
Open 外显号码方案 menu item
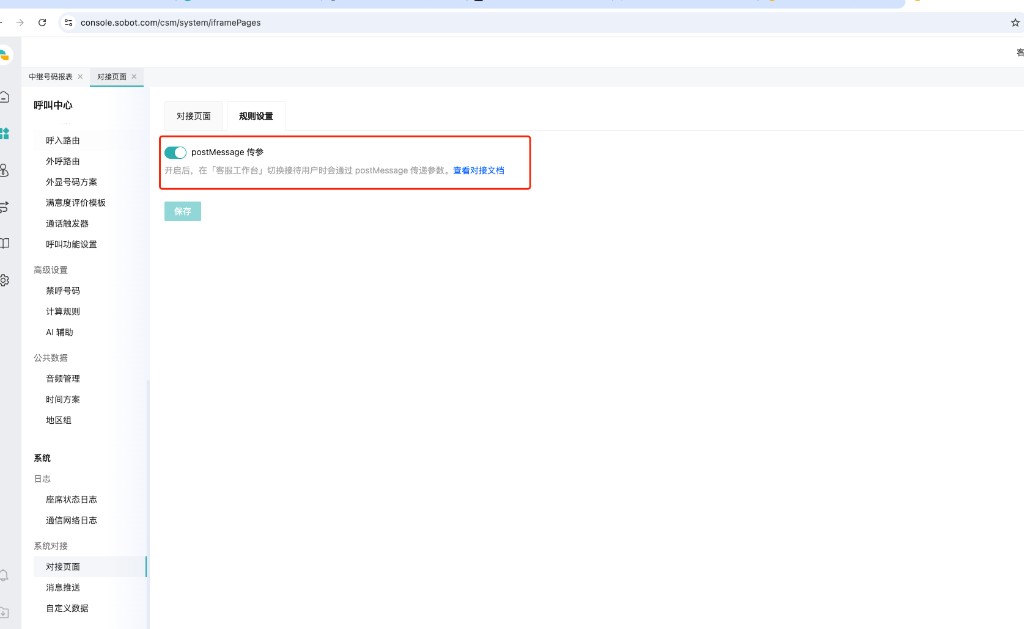point(71,182)
